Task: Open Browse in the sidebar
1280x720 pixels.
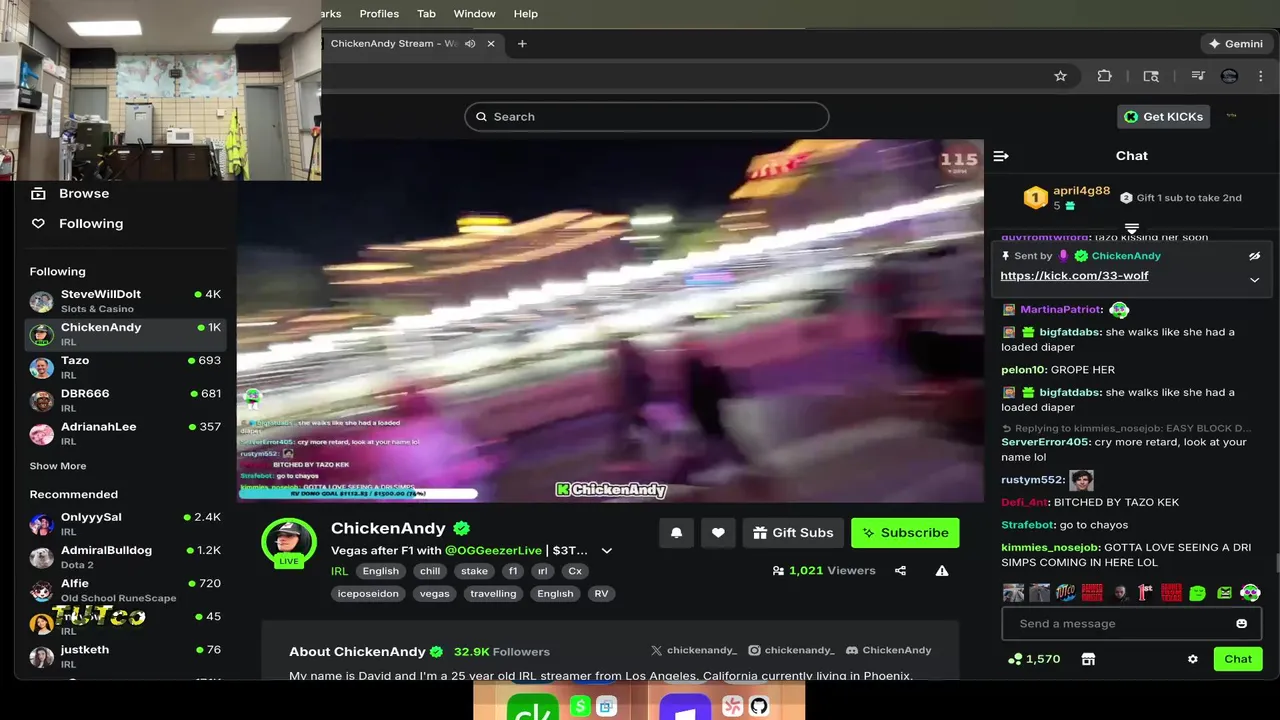Action: (84, 194)
